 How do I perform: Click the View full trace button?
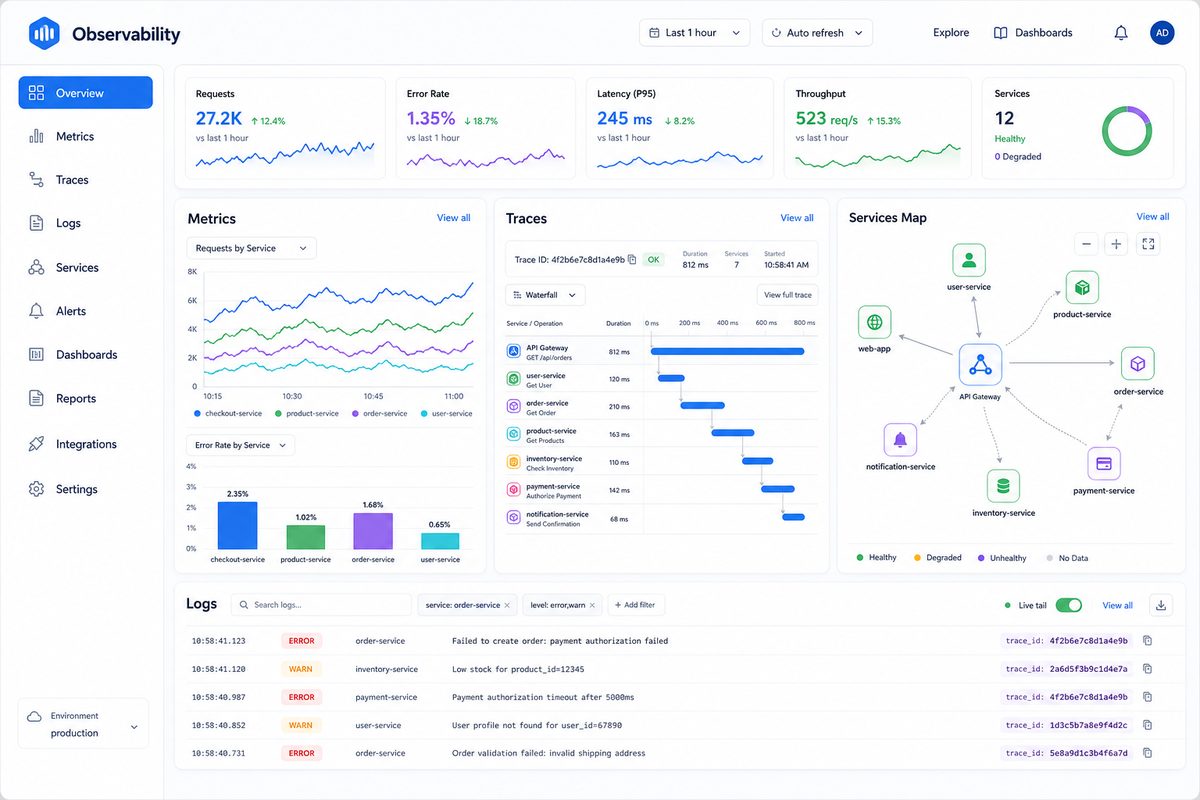[x=787, y=295]
